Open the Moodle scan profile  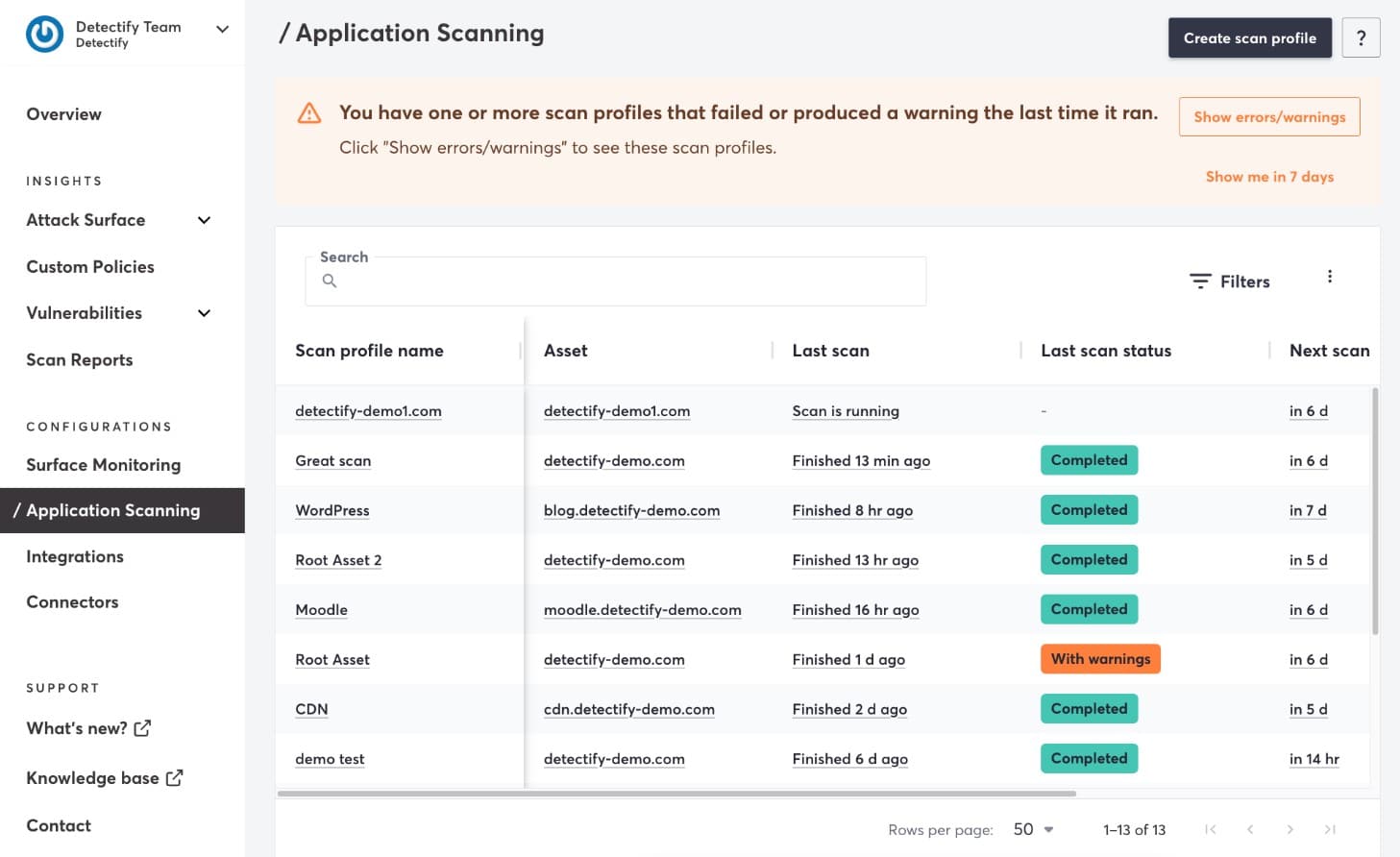(321, 610)
